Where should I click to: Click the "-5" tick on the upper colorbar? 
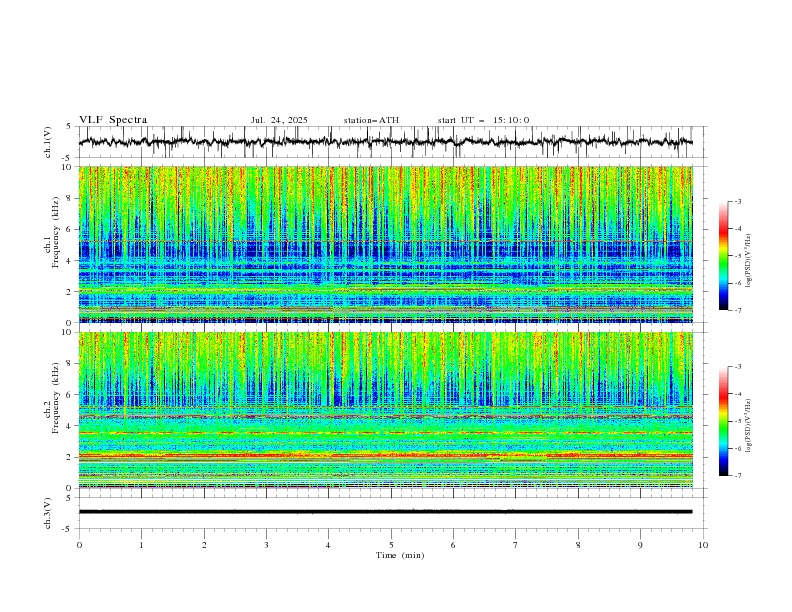[x=738, y=256]
